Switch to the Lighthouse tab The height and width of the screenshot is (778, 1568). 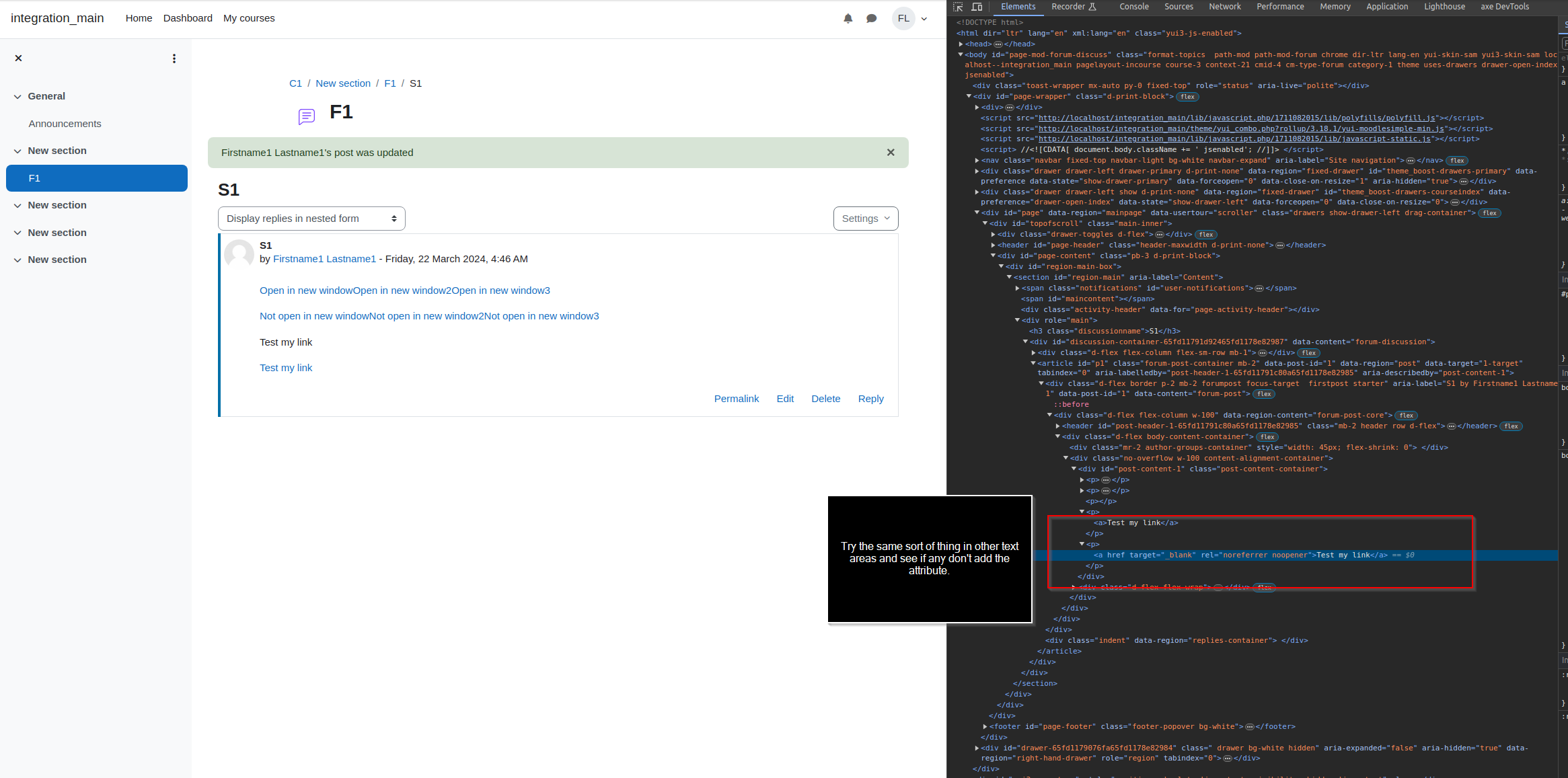pos(1444,7)
